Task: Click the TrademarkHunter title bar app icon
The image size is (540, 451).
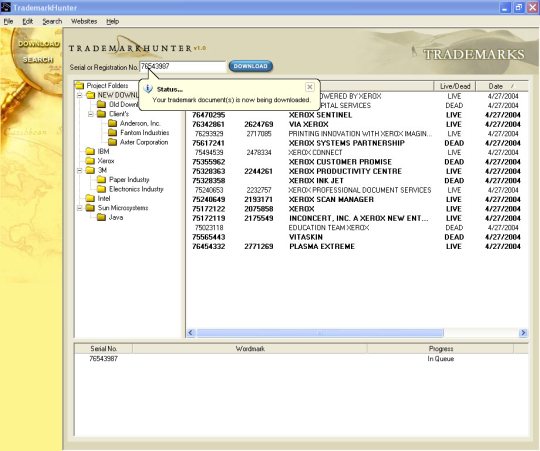Action: pyautogui.click(x=6, y=7)
